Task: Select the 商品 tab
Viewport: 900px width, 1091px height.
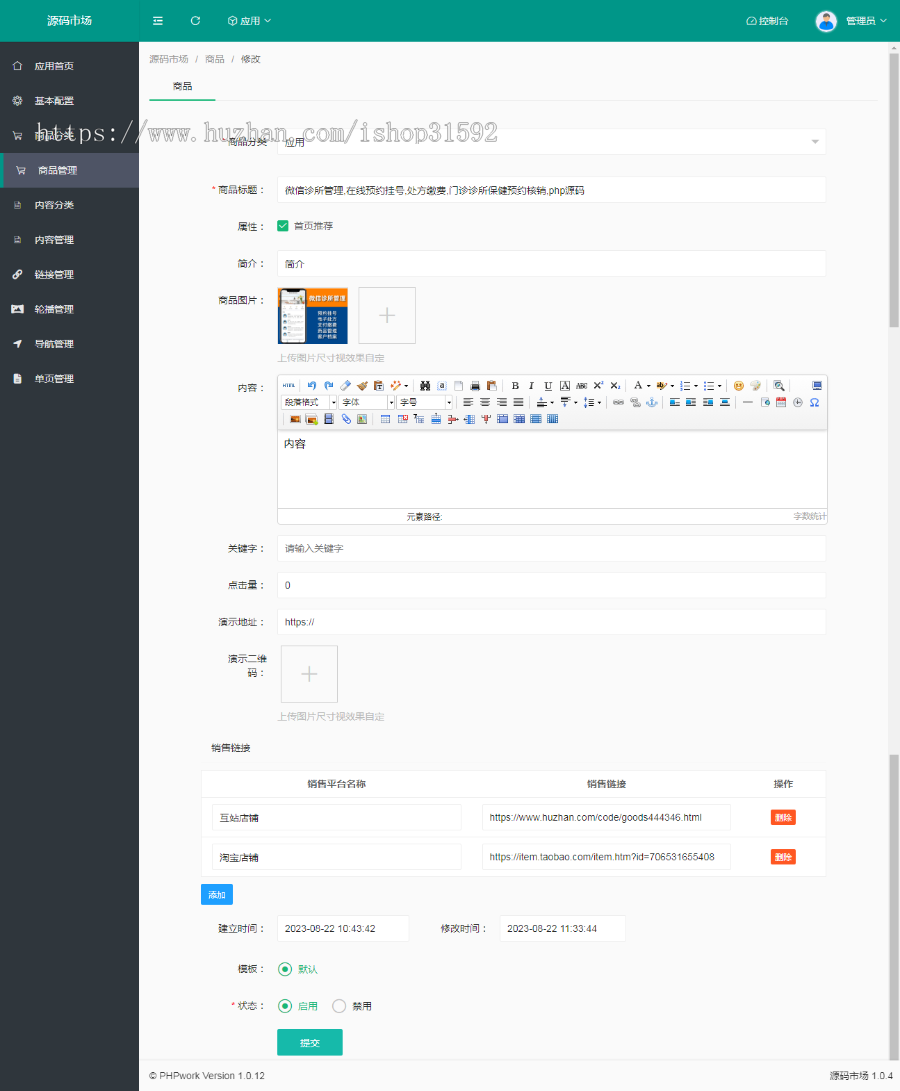Action: pos(182,86)
